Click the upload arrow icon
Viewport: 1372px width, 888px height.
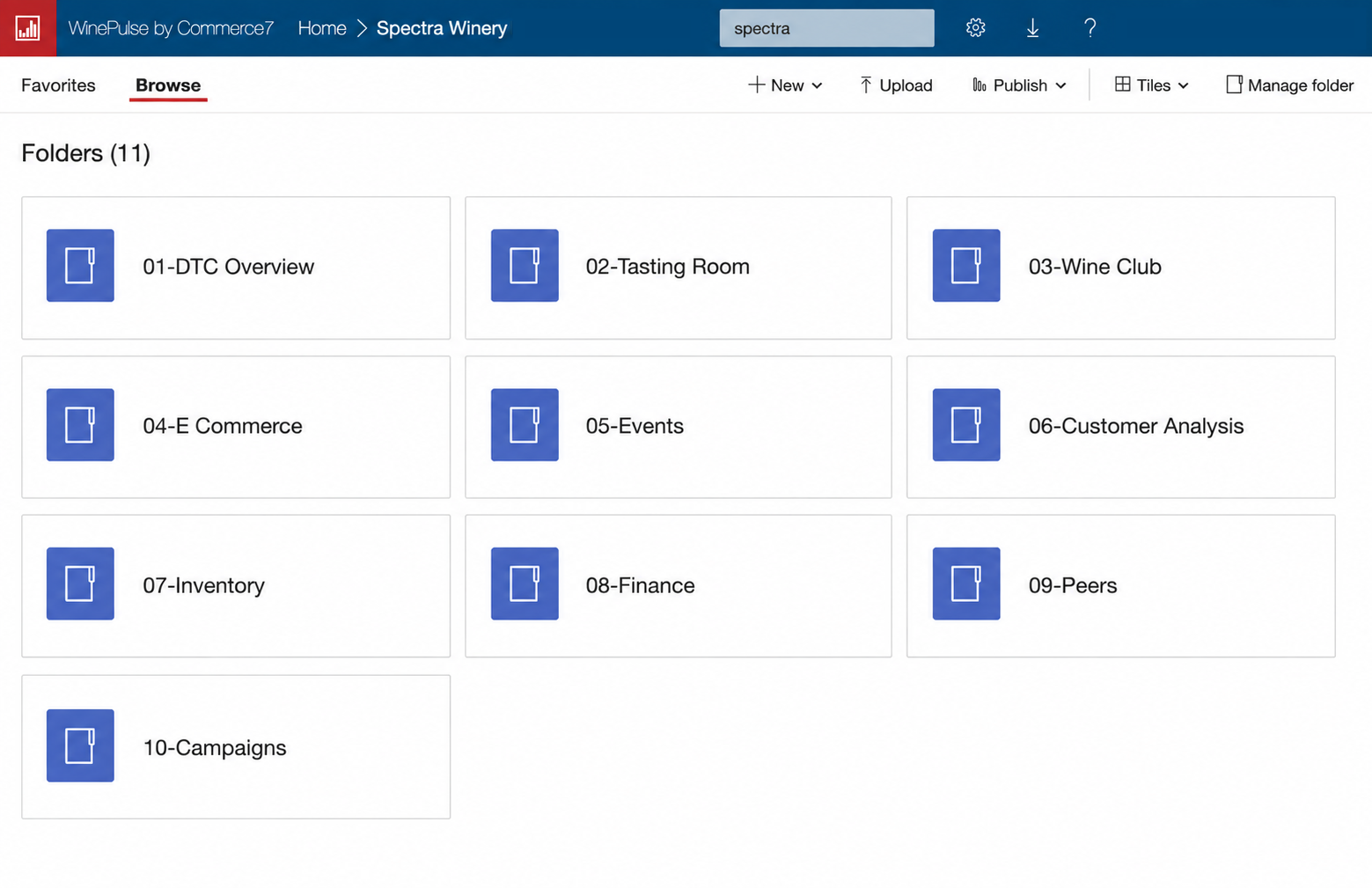coord(866,84)
